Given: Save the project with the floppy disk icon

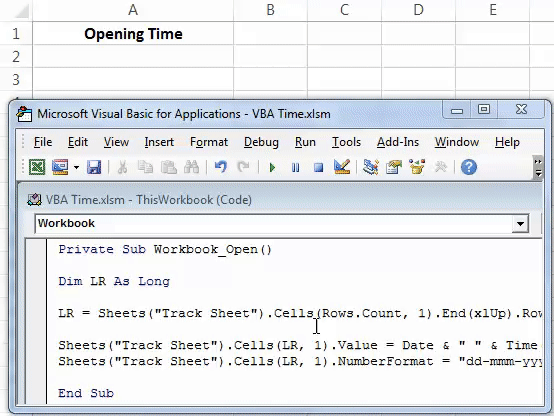Looking at the screenshot, I should [94, 167].
